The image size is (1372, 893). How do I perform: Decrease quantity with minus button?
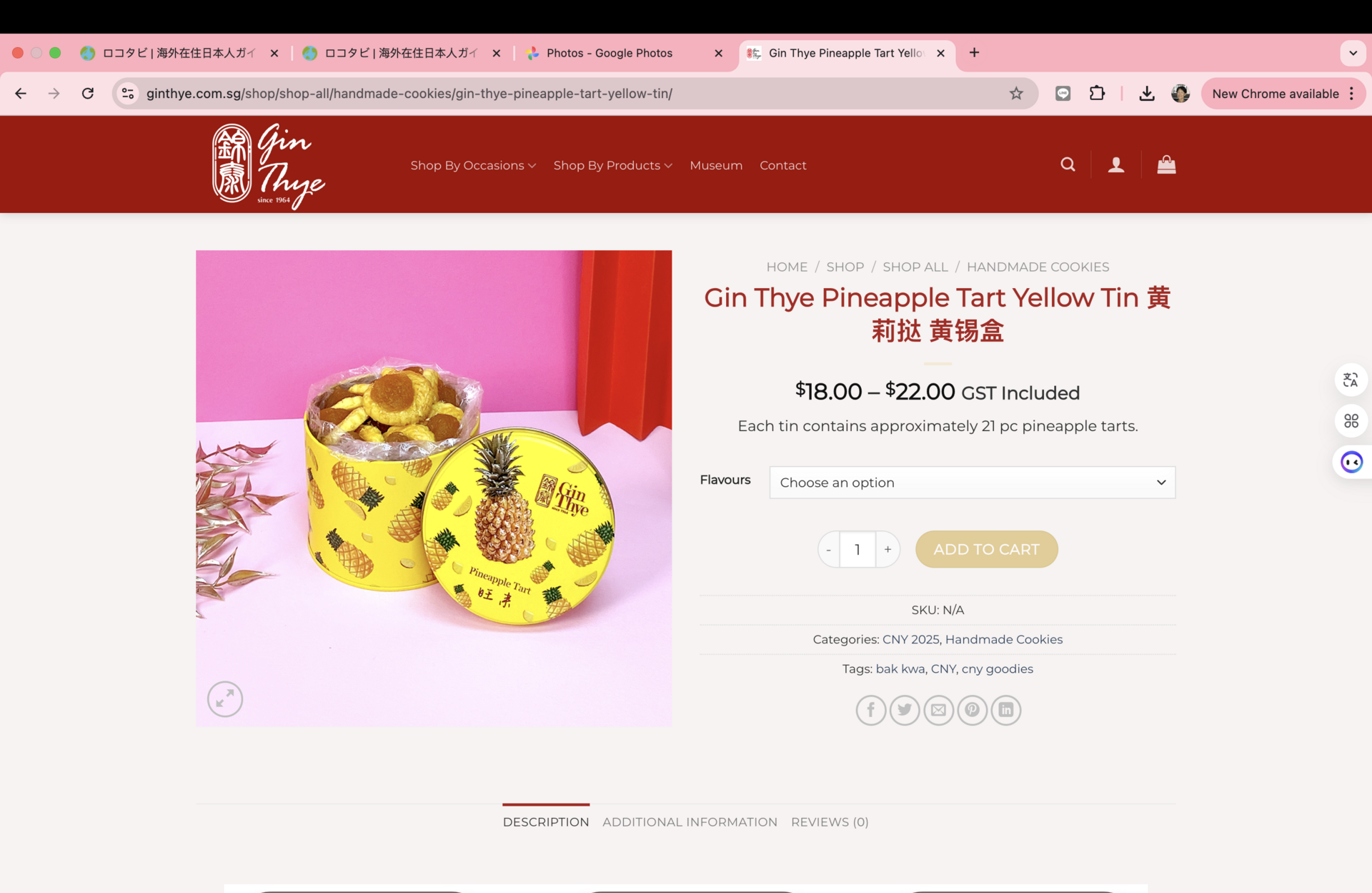[829, 549]
